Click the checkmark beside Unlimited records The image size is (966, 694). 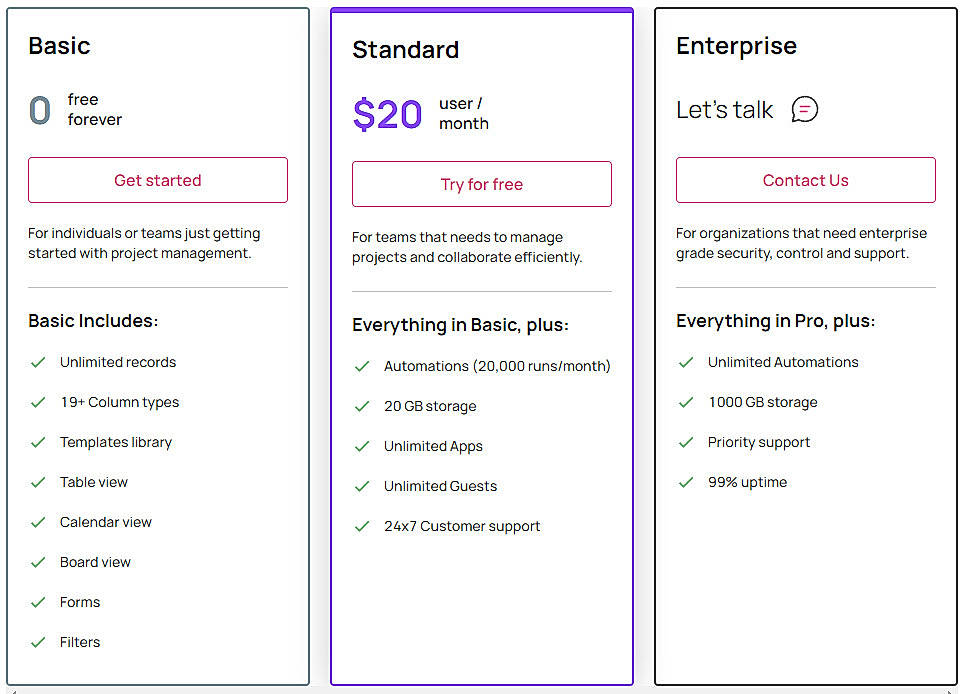[38, 362]
